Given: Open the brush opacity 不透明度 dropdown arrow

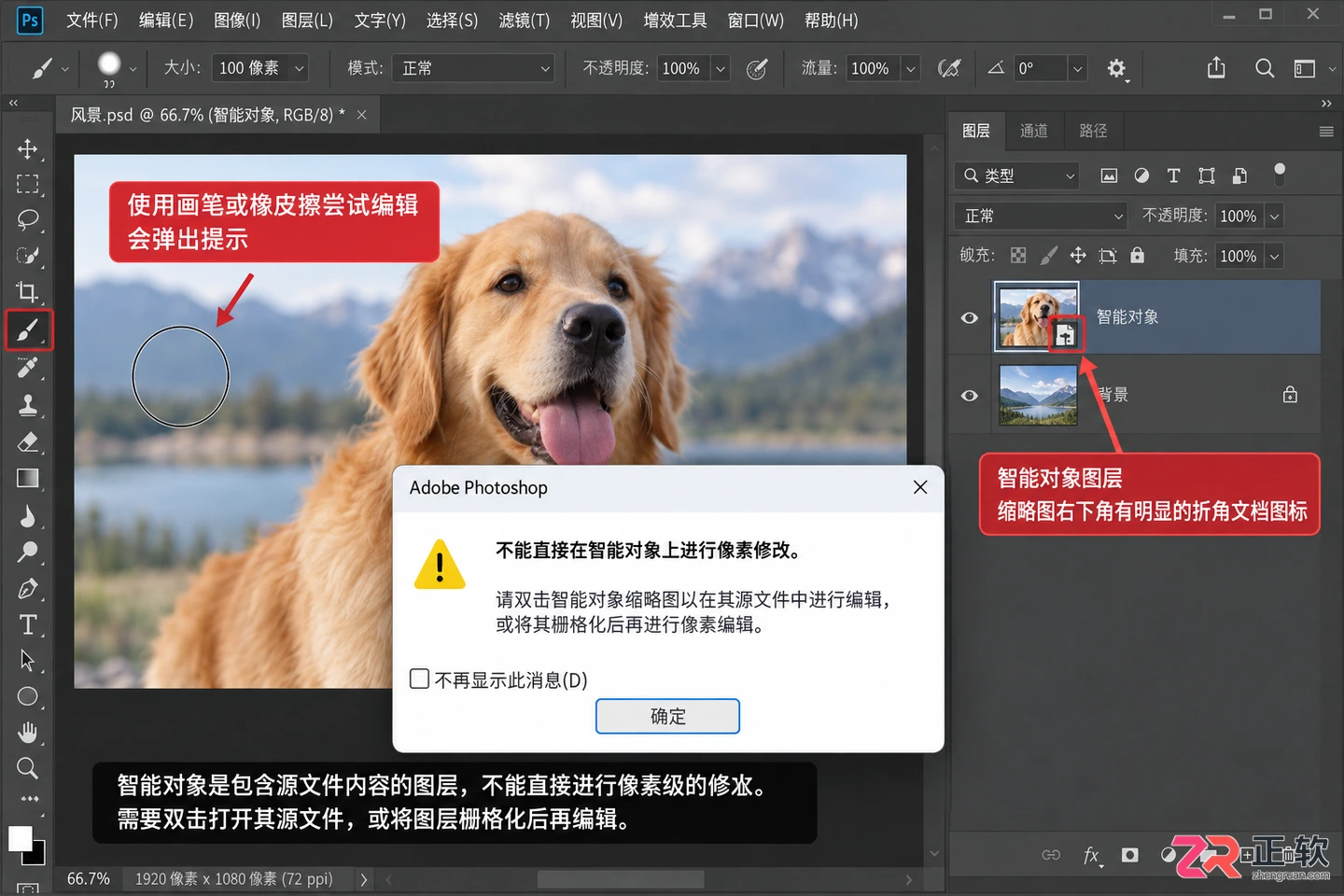Looking at the screenshot, I should coord(721,68).
